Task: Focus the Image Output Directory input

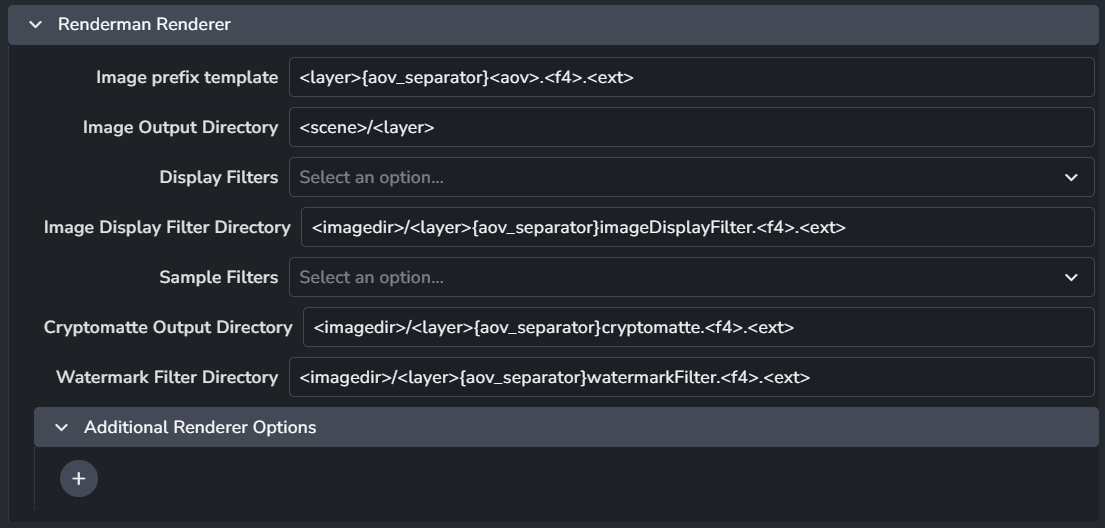Action: [x=691, y=127]
